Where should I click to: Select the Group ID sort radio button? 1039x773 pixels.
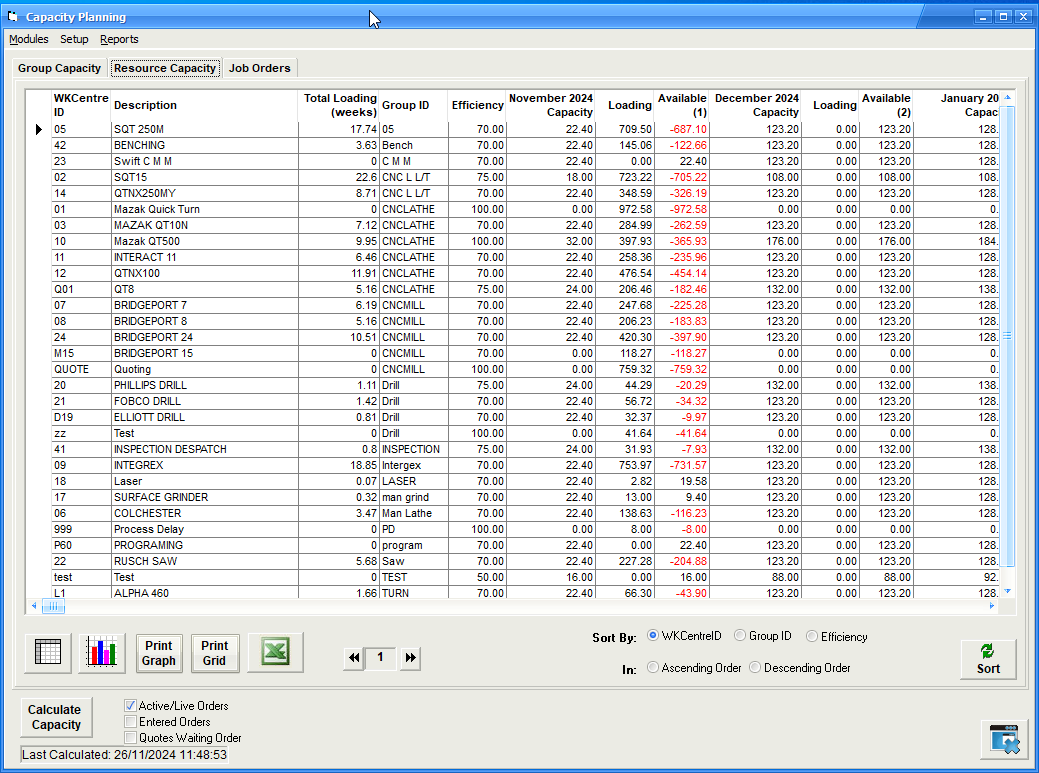[740, 636]
